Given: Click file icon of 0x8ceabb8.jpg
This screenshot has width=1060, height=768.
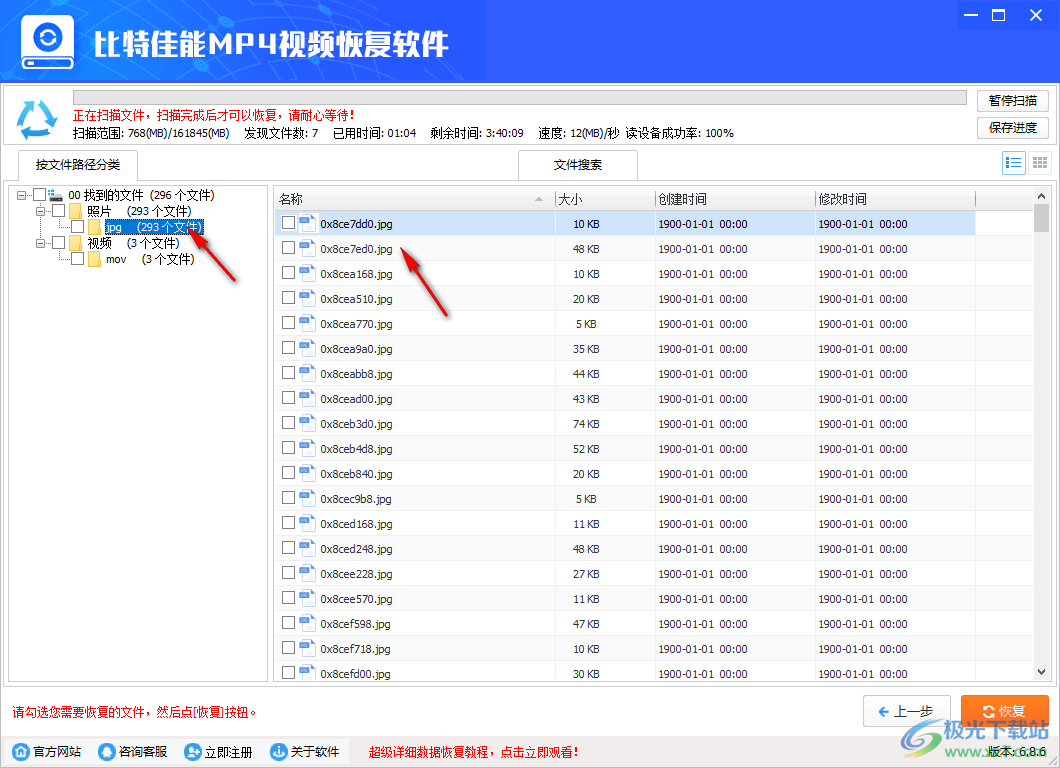Looking at the screenshot, I should pos(308,373).
